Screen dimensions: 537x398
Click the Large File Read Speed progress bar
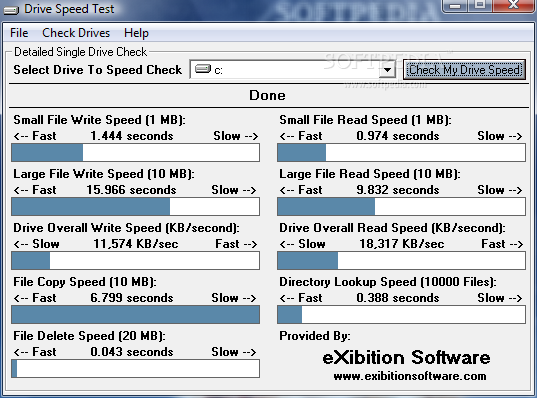pos(401,207)
